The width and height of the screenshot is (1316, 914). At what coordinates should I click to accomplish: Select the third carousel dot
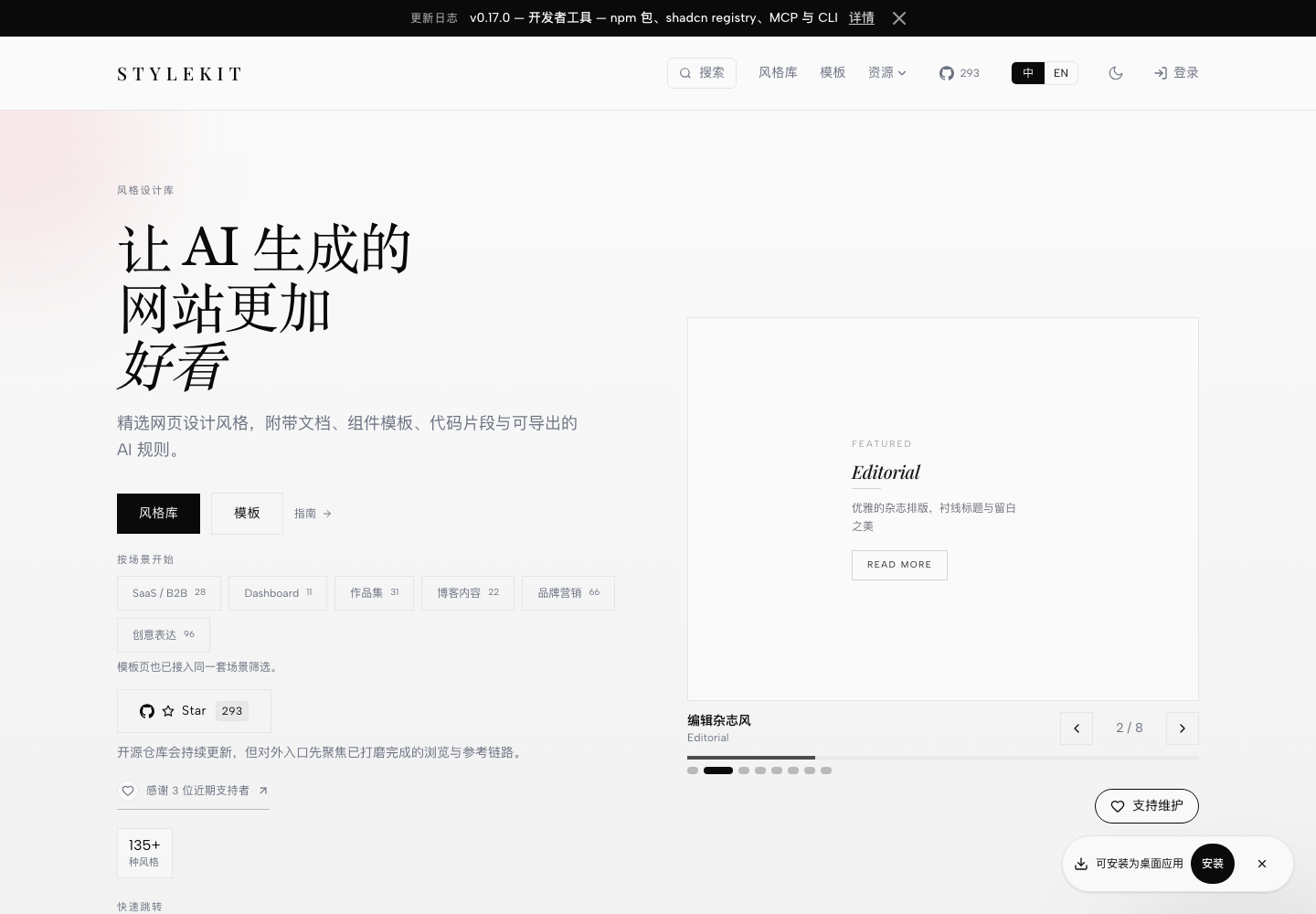coord(744,771)
